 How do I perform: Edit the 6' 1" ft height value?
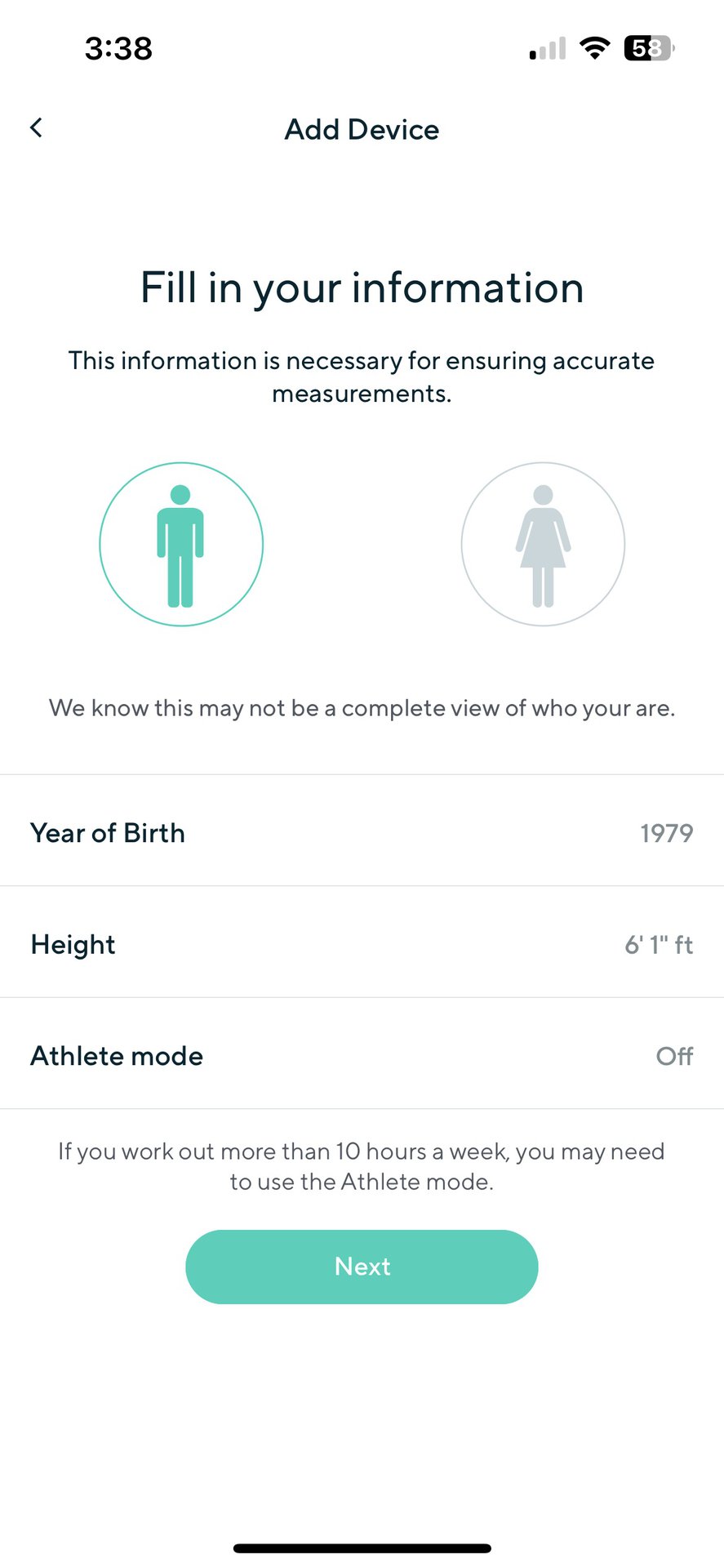pyautogui.click(x=658, y=945)
